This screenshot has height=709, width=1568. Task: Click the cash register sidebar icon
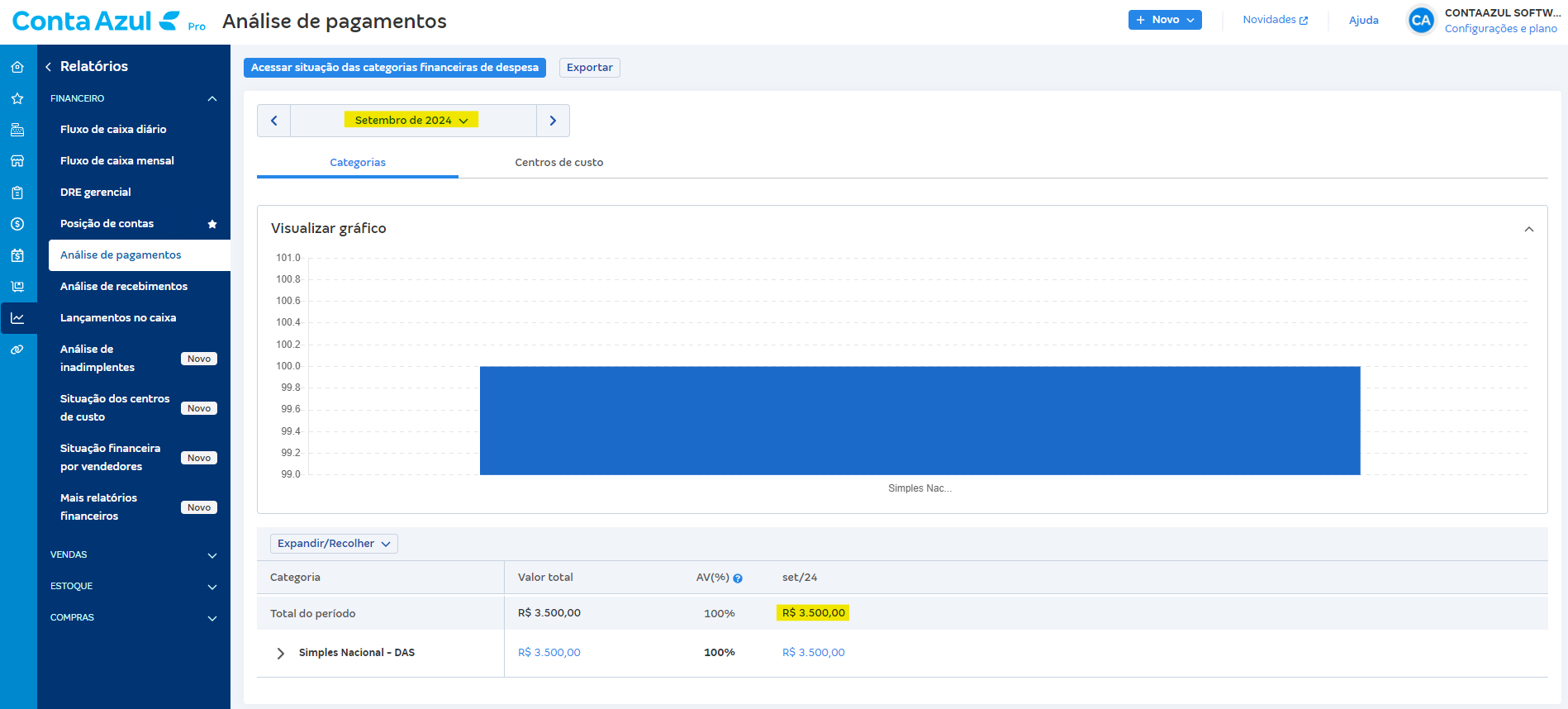(x=17, y=130)
